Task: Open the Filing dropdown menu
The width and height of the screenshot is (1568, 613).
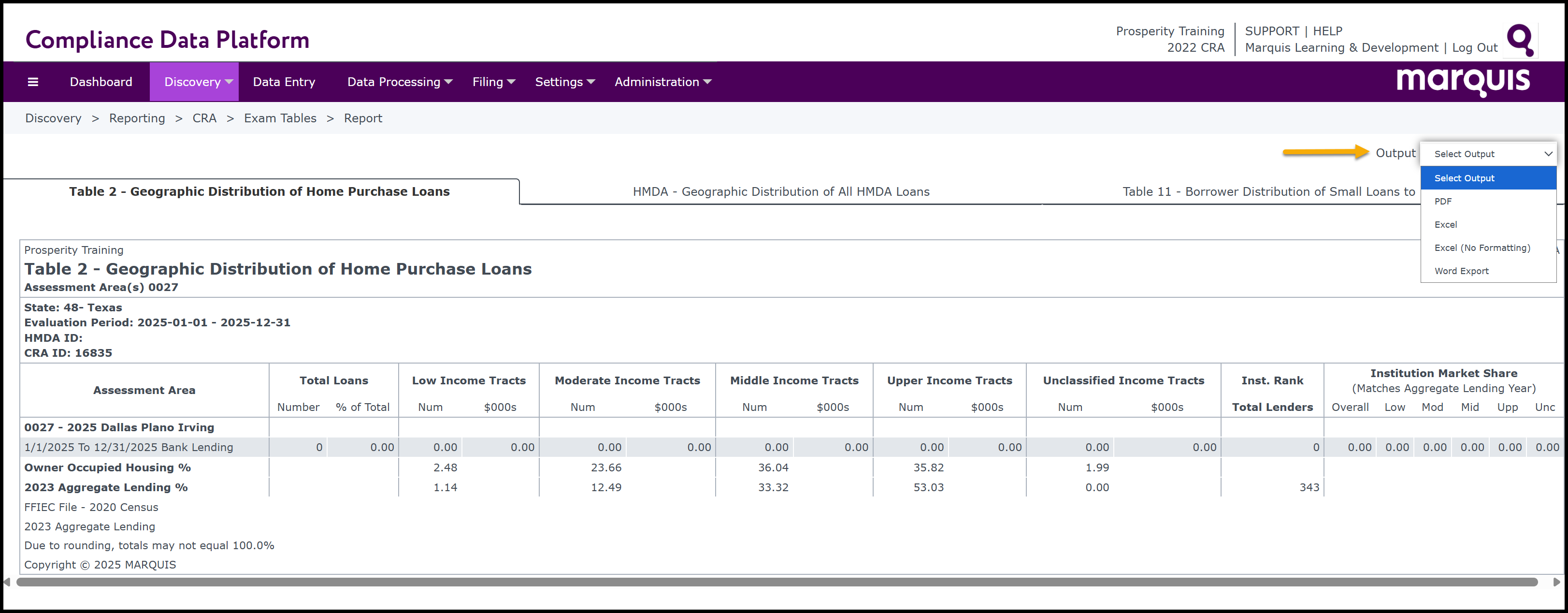Action: 493,82
